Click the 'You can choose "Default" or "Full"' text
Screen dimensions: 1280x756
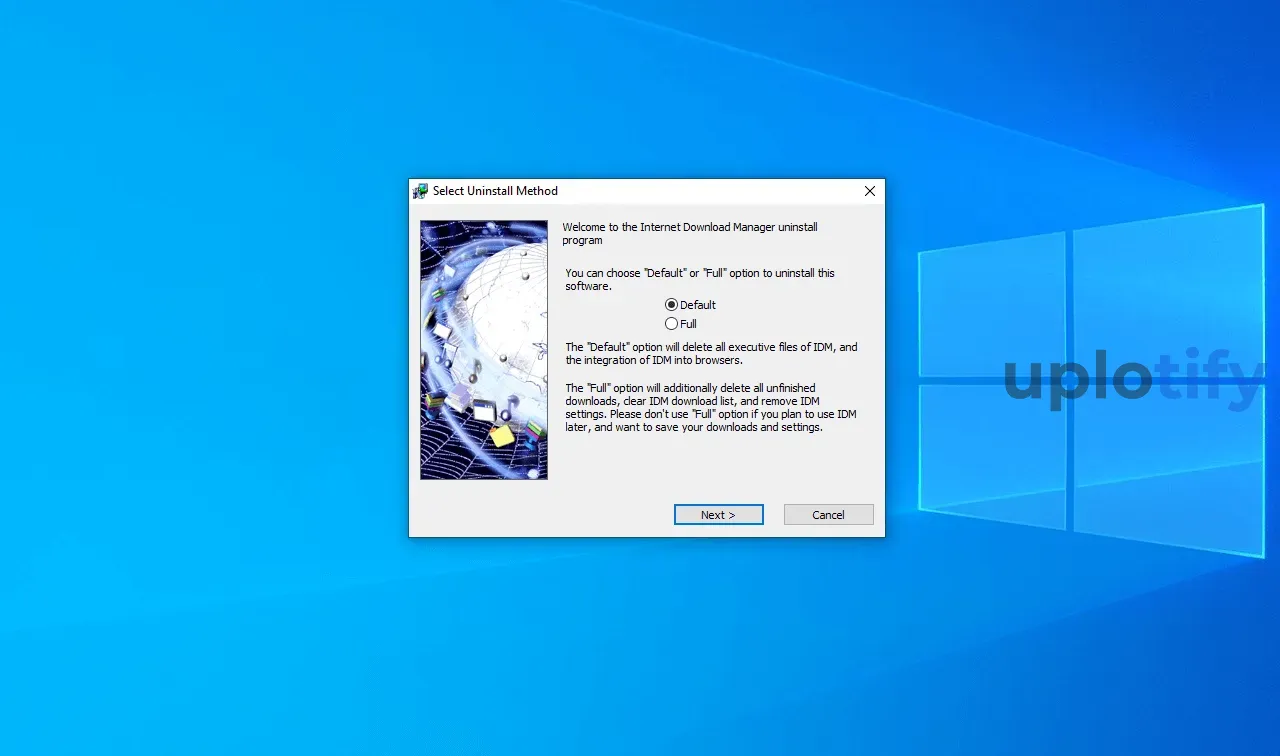[x=700, y=279]
